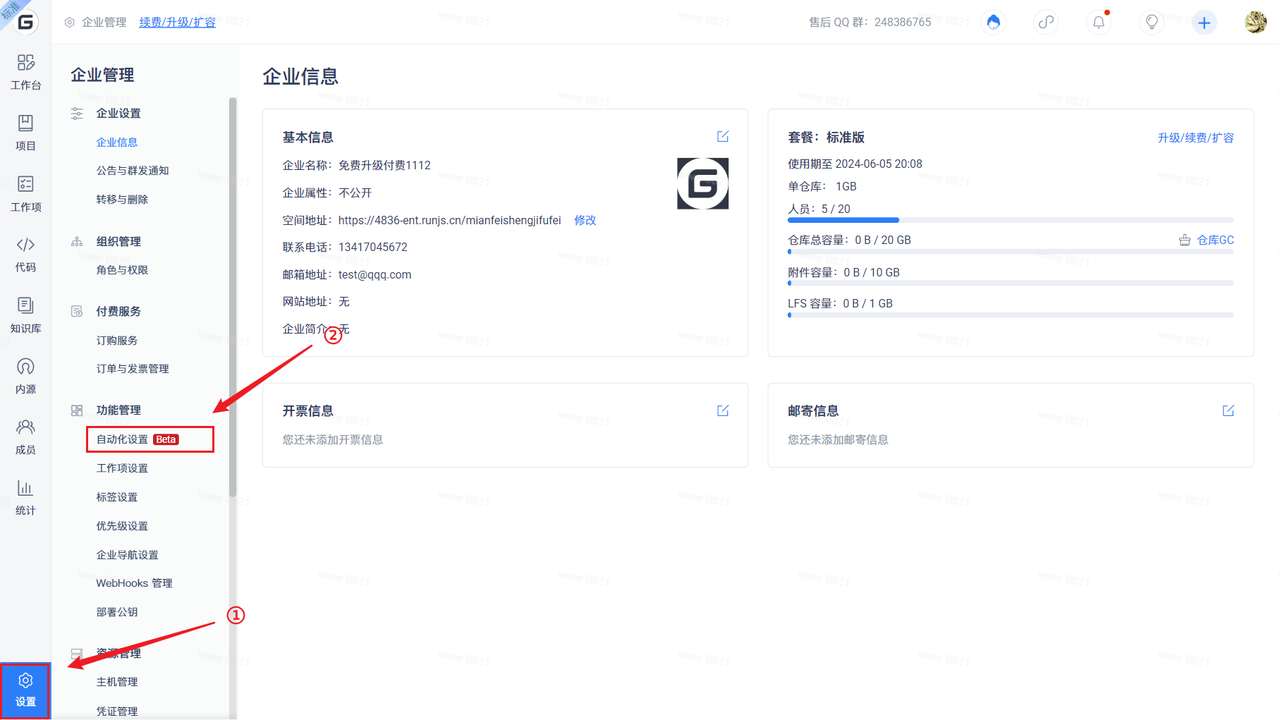Edit 开票信息 invoice info via pencil icon
1280x720 pixels.
coord(723,410)
